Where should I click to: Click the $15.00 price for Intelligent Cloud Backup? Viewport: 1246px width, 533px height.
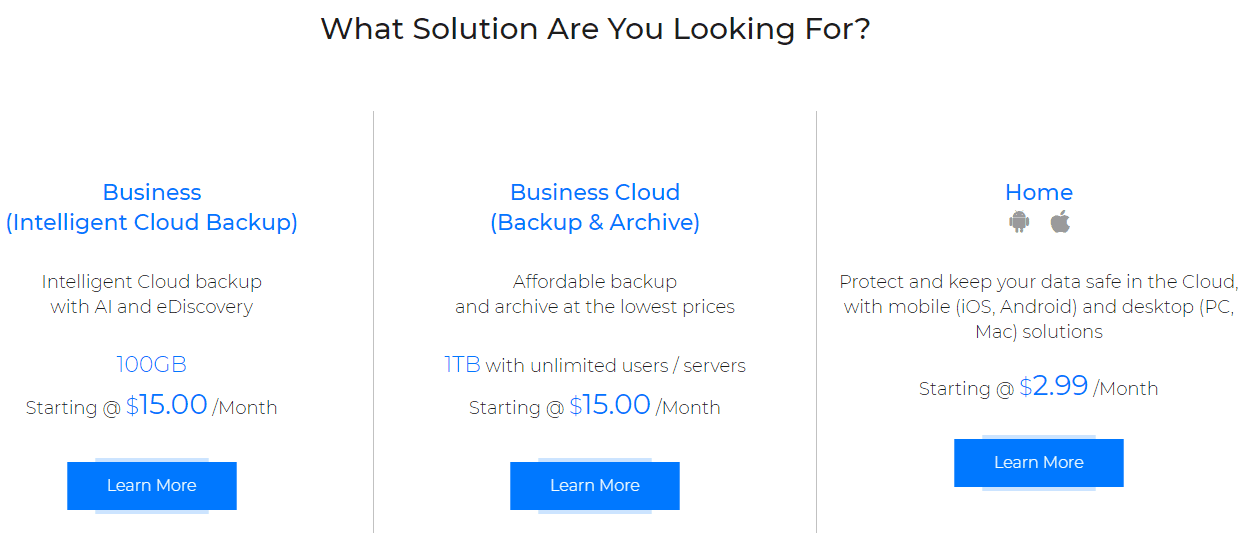point(167,405)
